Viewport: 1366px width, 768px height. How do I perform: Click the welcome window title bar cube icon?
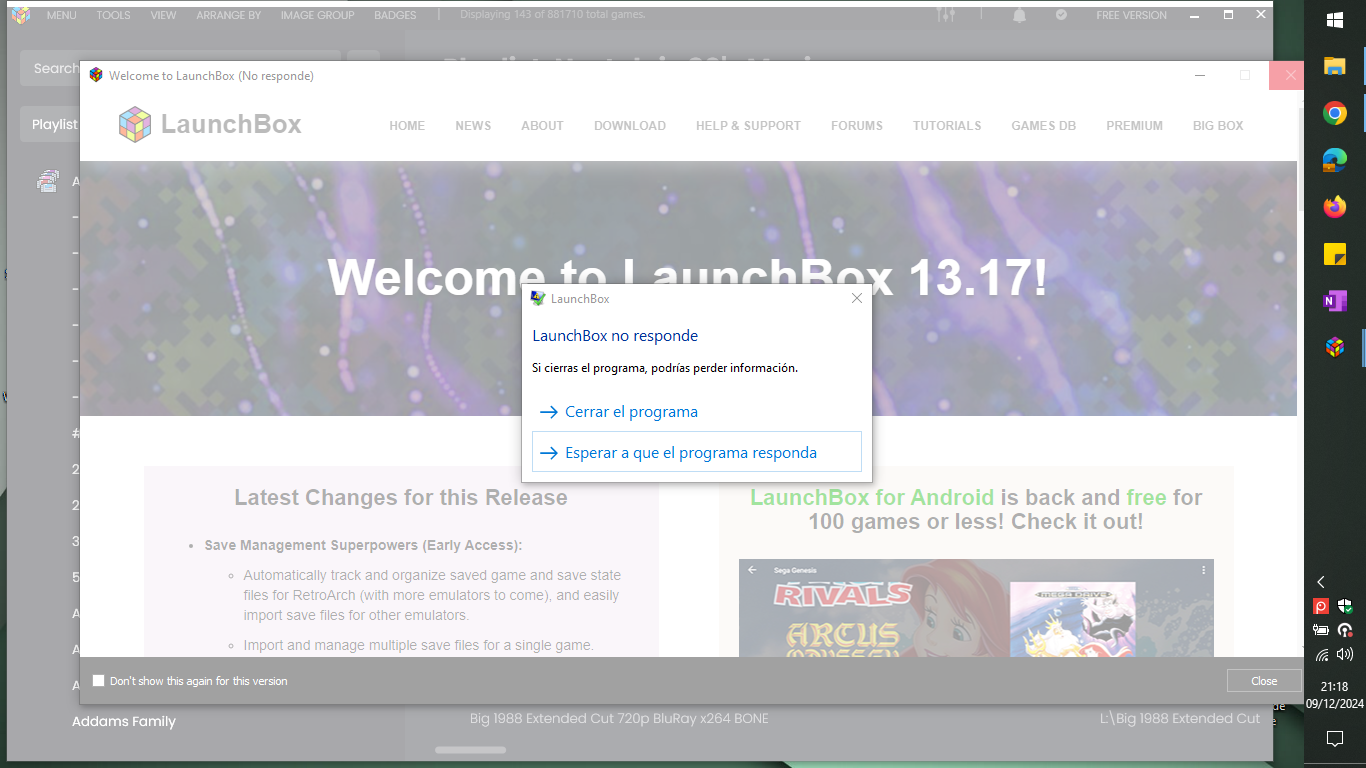96,75
